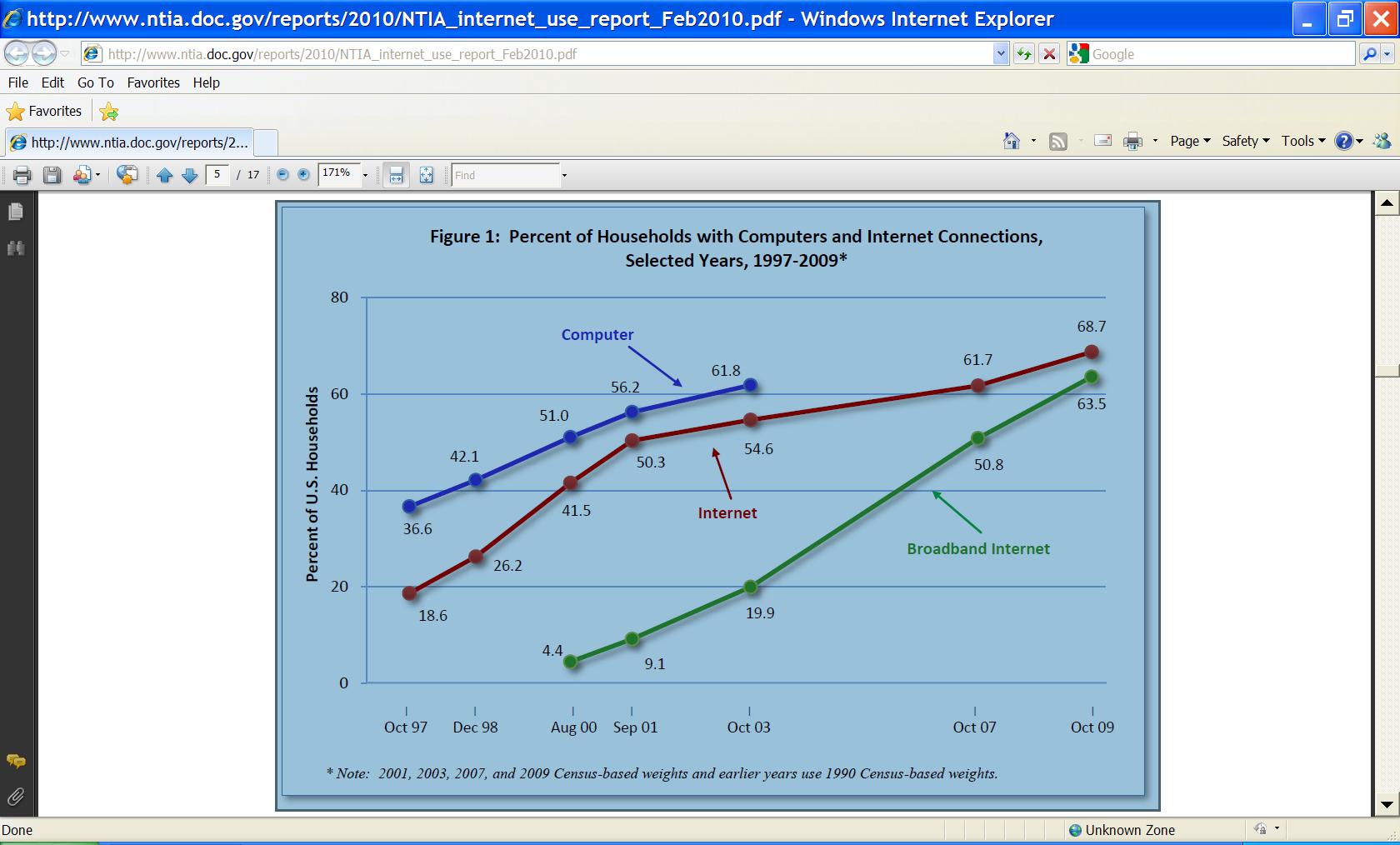Click the 'Broadband Internet' chart label
The width and height of the screenshot is (1400, 845).
(978, 548)
